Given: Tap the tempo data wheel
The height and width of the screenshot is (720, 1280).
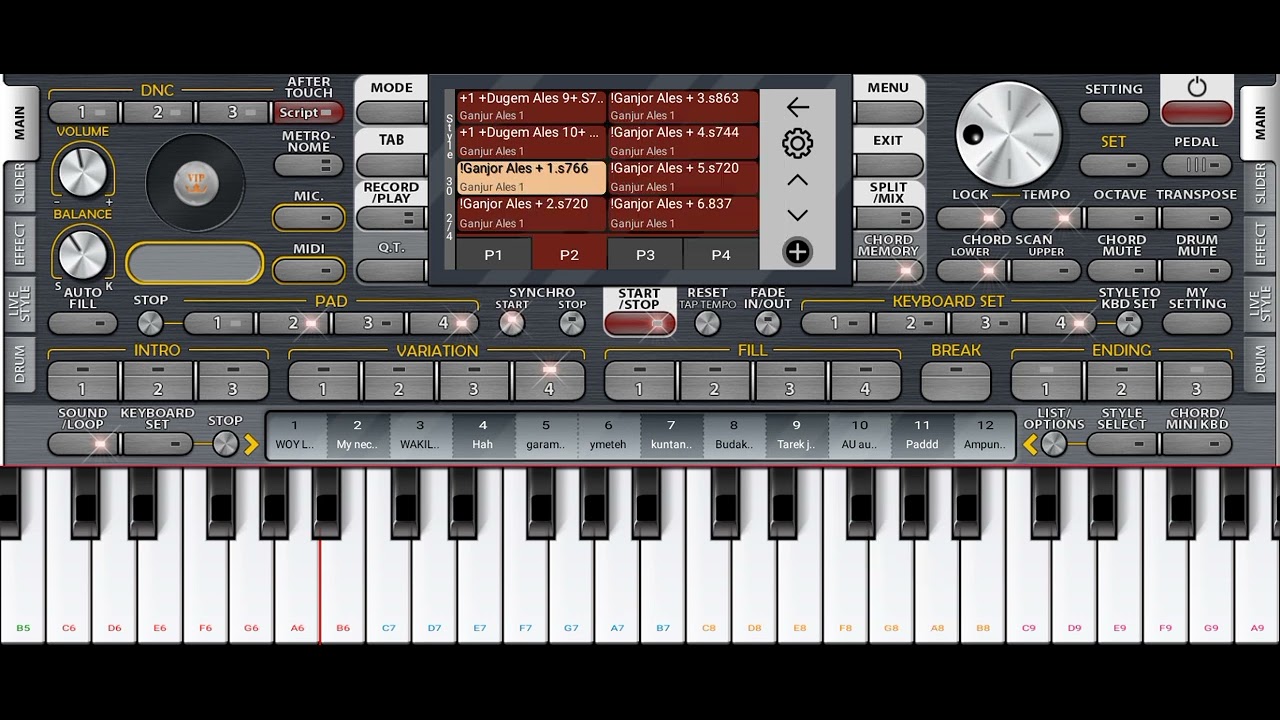Looking at the screenshot, I should click(x=1008, y=134).
